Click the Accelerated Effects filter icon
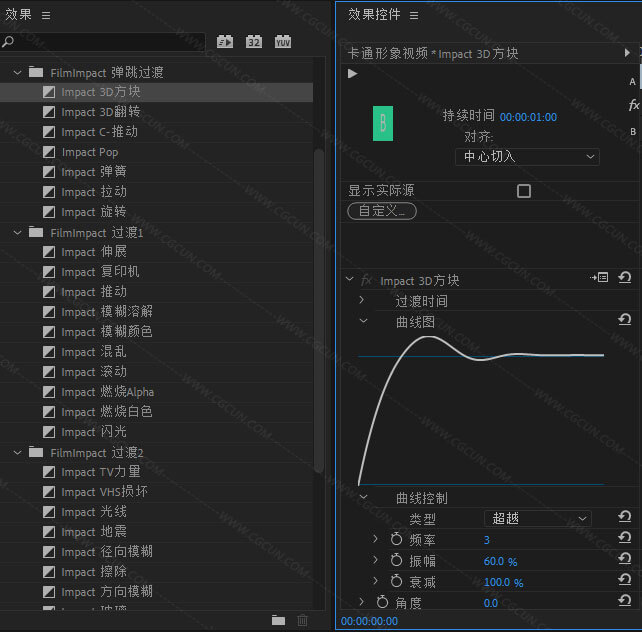Screen dimensions: 642x632 click(226, 42)
